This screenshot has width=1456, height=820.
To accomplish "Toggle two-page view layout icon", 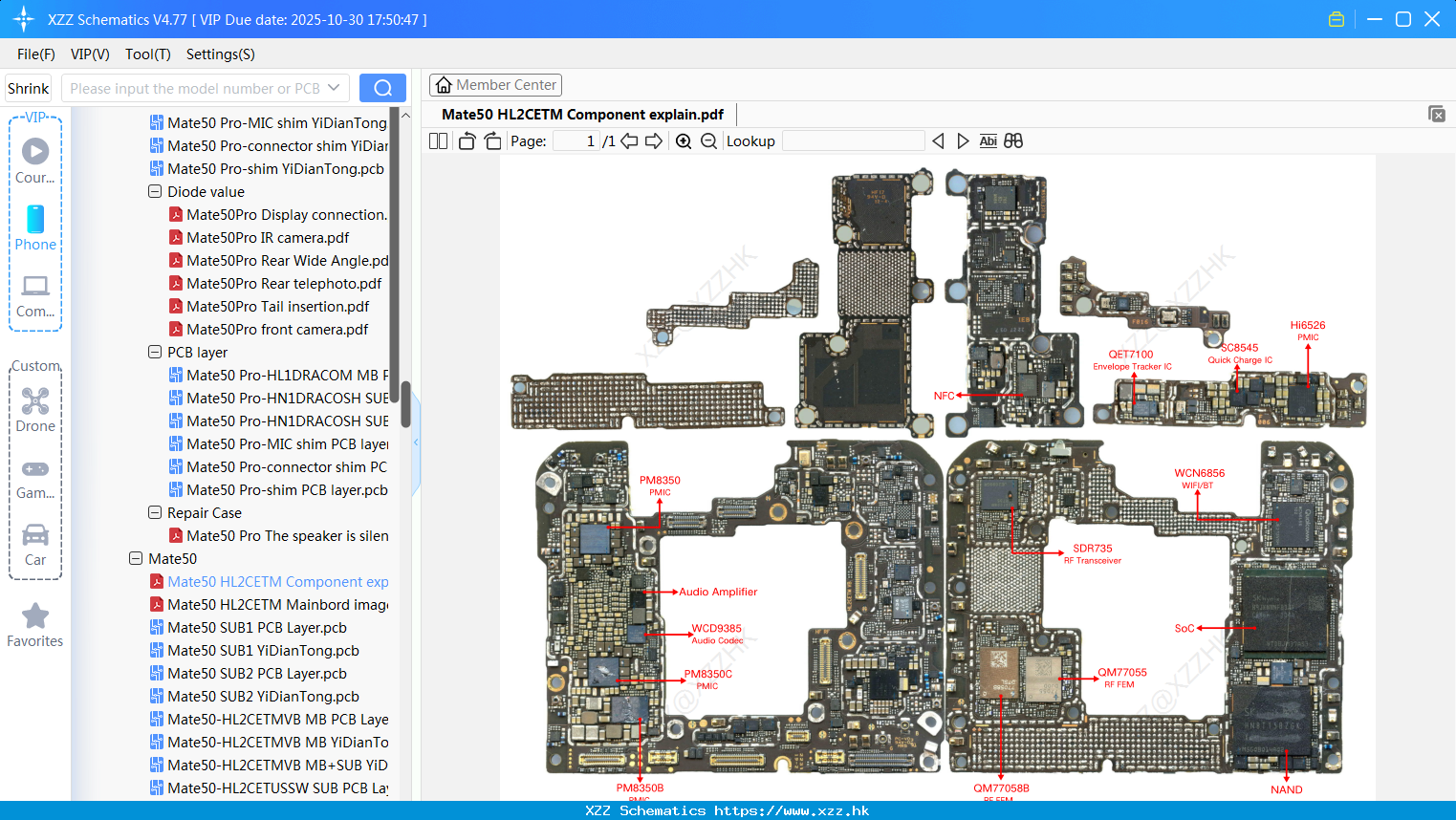I will coord(438,141).
